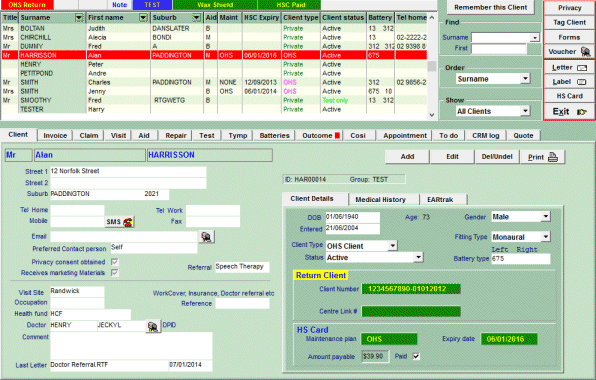Switch to the Claim tab
596x380 pixels.
point(89,136)
